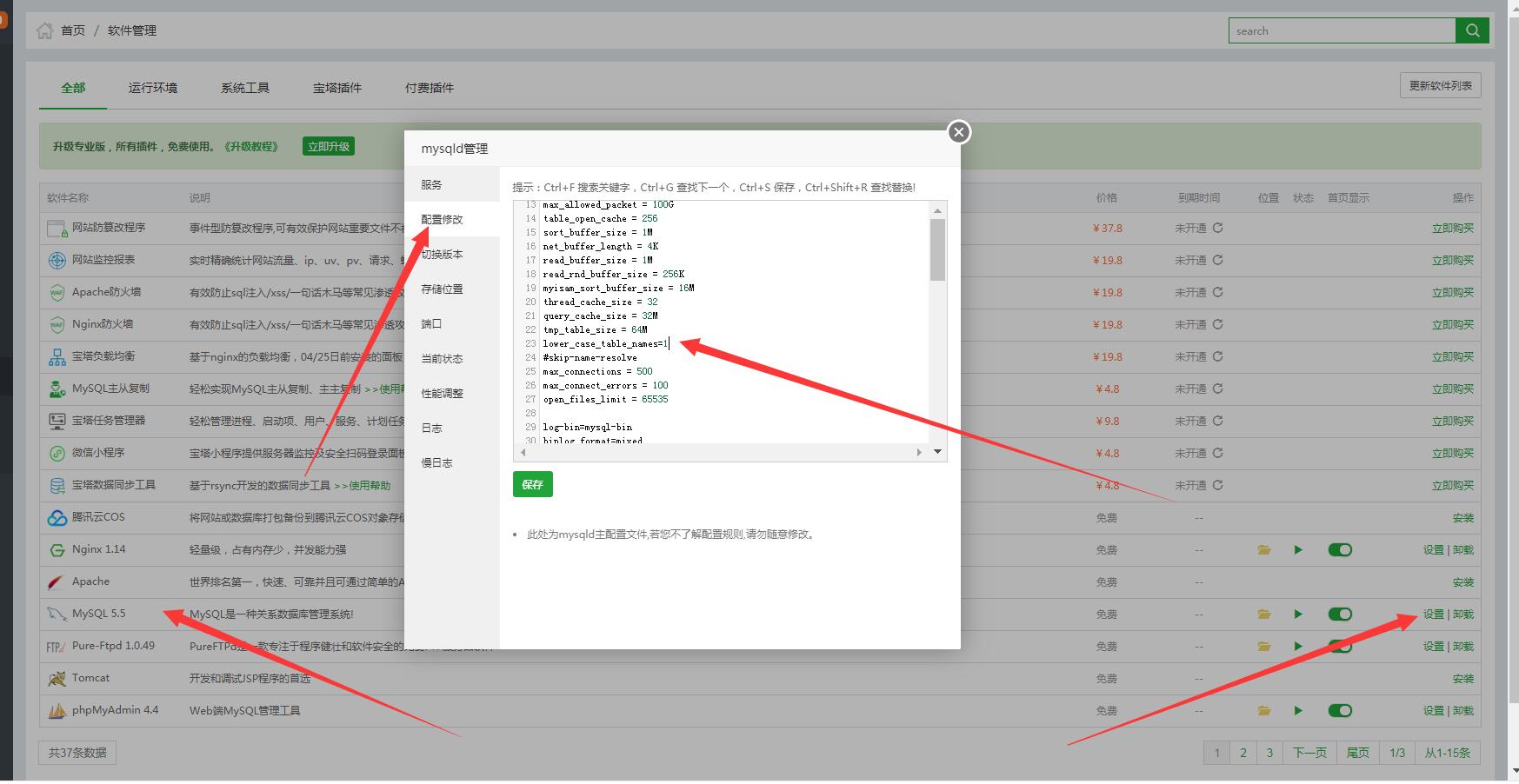Switch to the 运行环境 tab
The image size is (1519, 784).
pos(153,88)
